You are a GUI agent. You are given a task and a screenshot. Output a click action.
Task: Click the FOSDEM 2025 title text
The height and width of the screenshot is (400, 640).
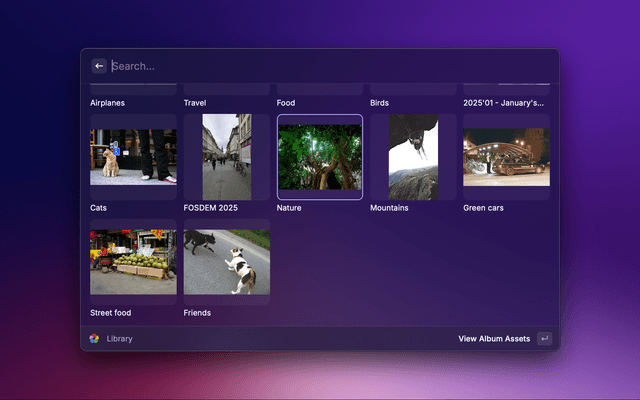click(210, 208)
